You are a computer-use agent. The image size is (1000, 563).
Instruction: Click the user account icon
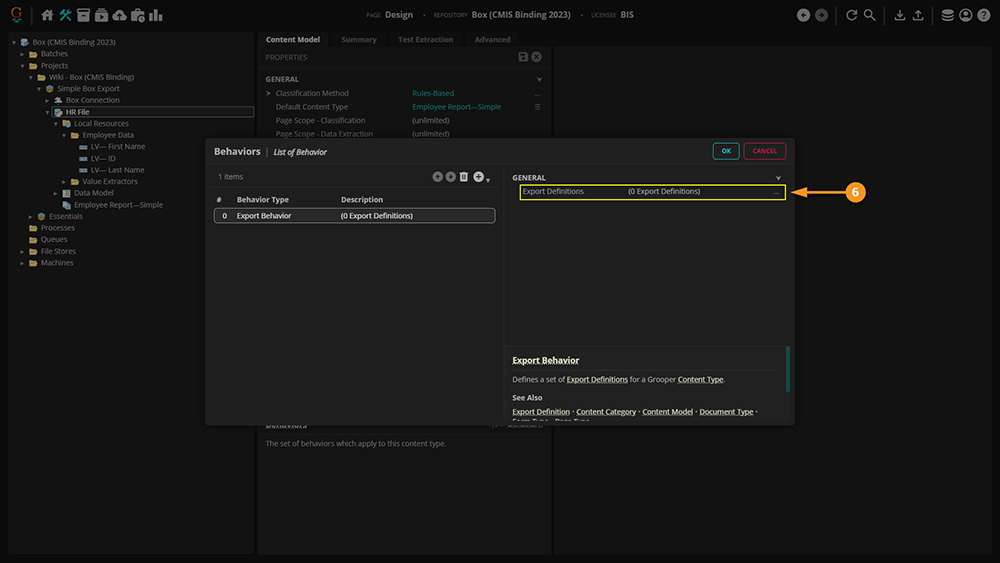[x=965, y=15]
